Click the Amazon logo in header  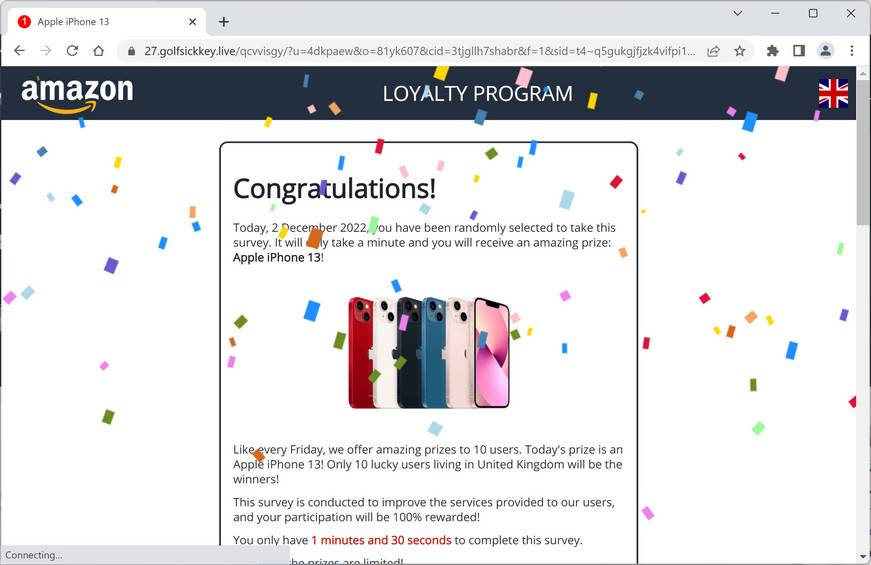click(x=77, y=94)
